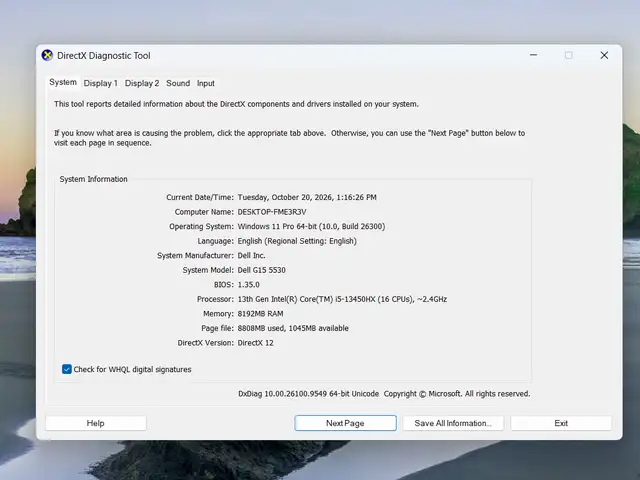Exit the diagnostic tool
640x480 pixels.
point(561,423)
